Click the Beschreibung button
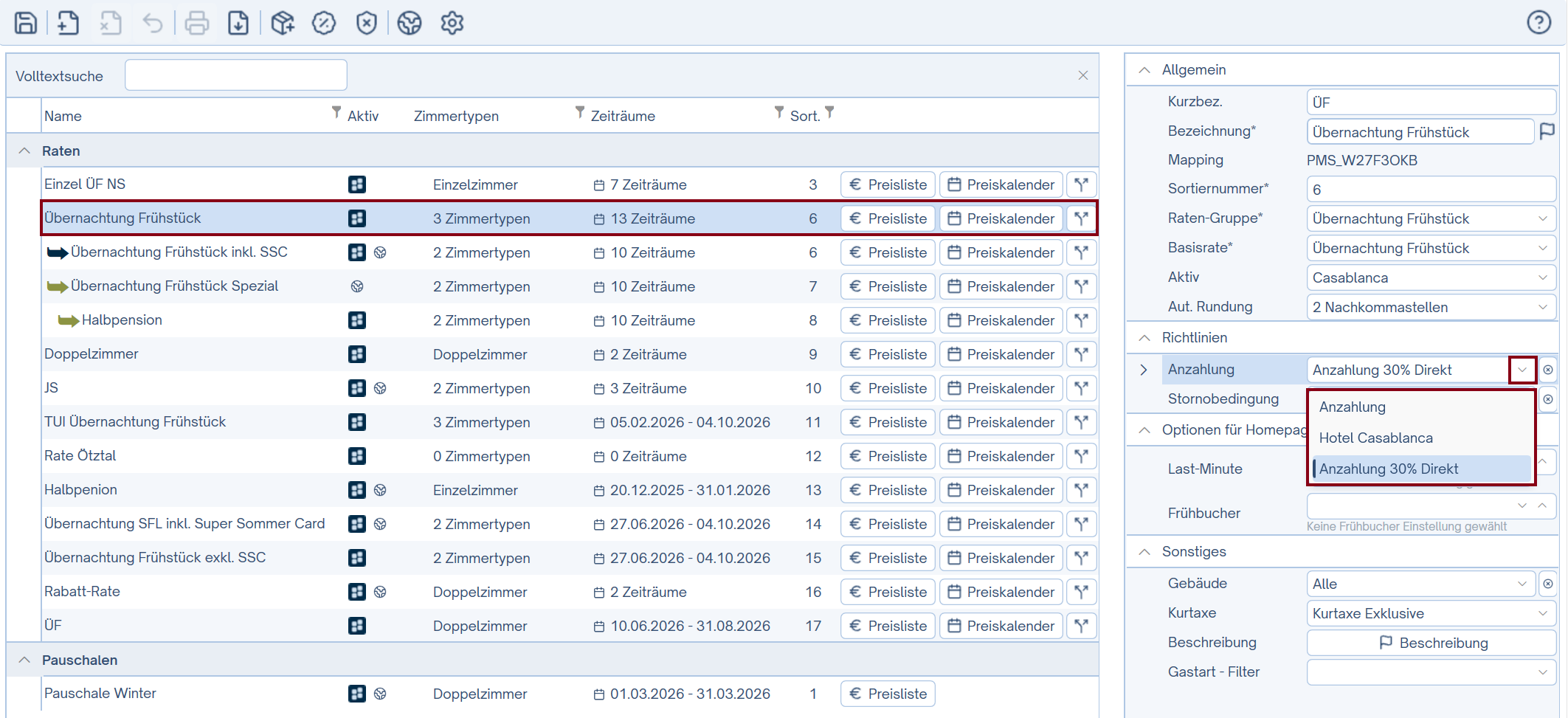The height and width of the screenshot is (718, 1568). coord(1431,643)
